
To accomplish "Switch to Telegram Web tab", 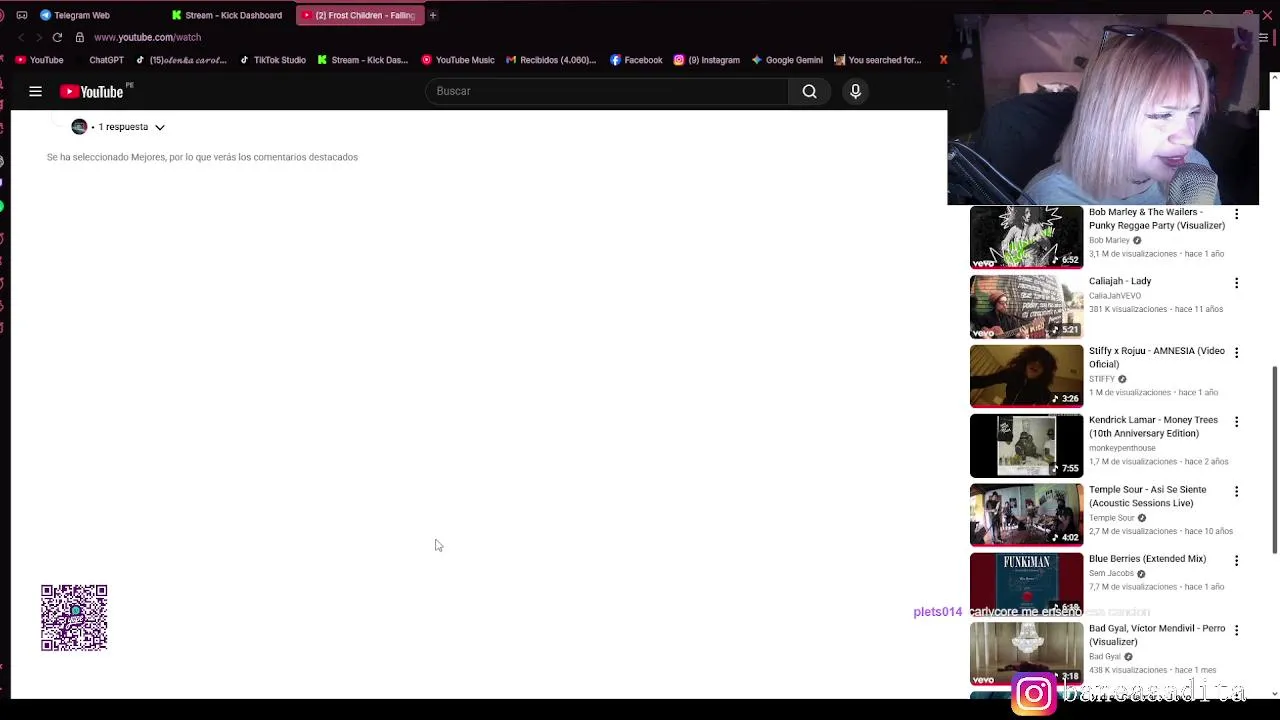I will tap(75, 15).
